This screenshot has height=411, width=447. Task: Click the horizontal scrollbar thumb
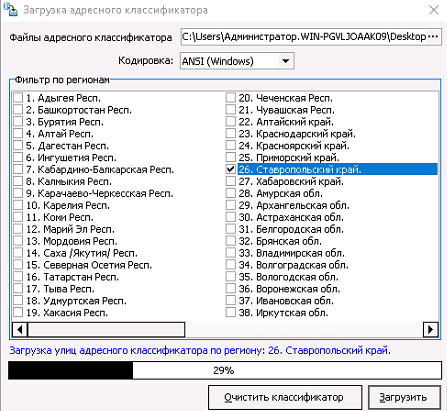(106, 330)
